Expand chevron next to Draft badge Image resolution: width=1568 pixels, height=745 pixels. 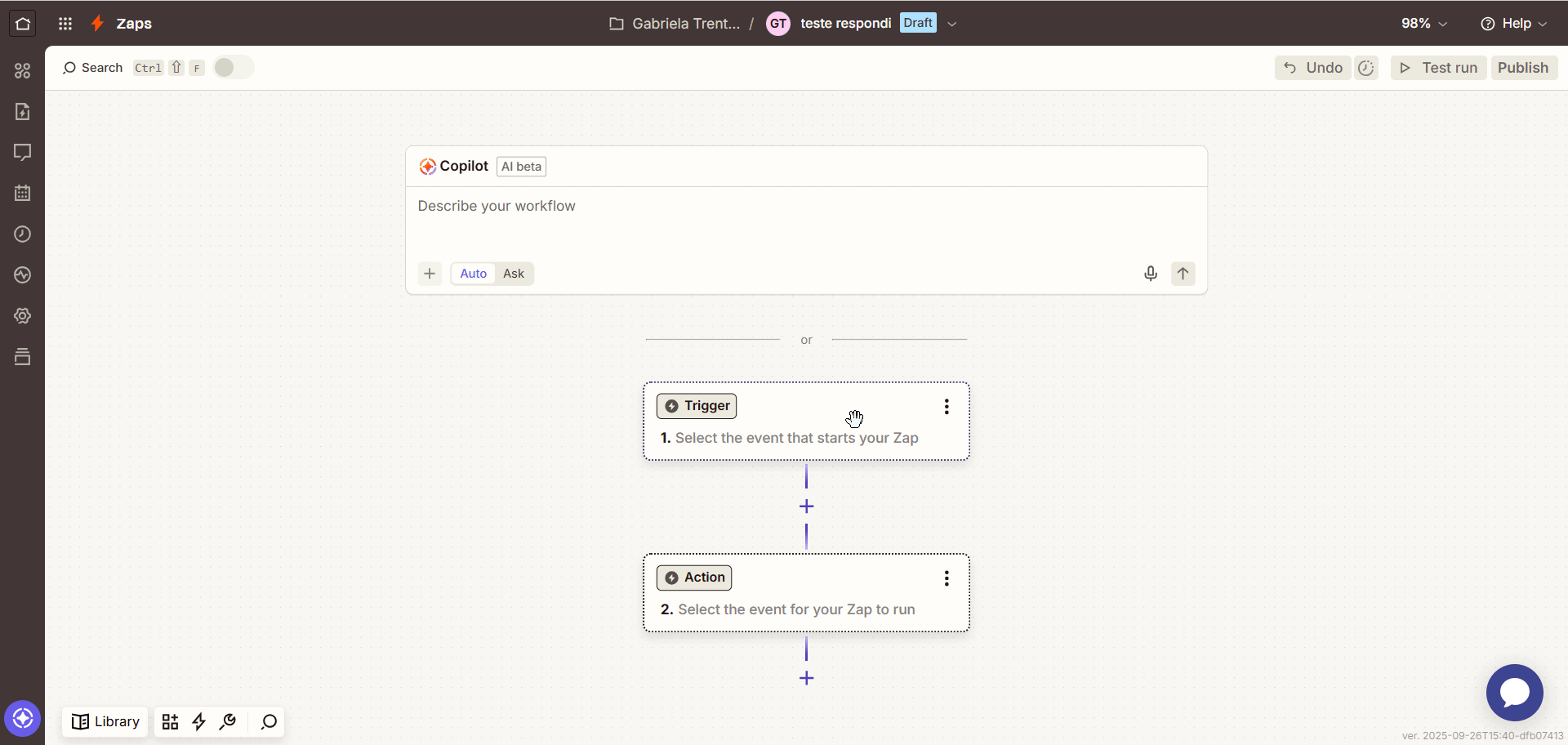click(x=952, y=24)
